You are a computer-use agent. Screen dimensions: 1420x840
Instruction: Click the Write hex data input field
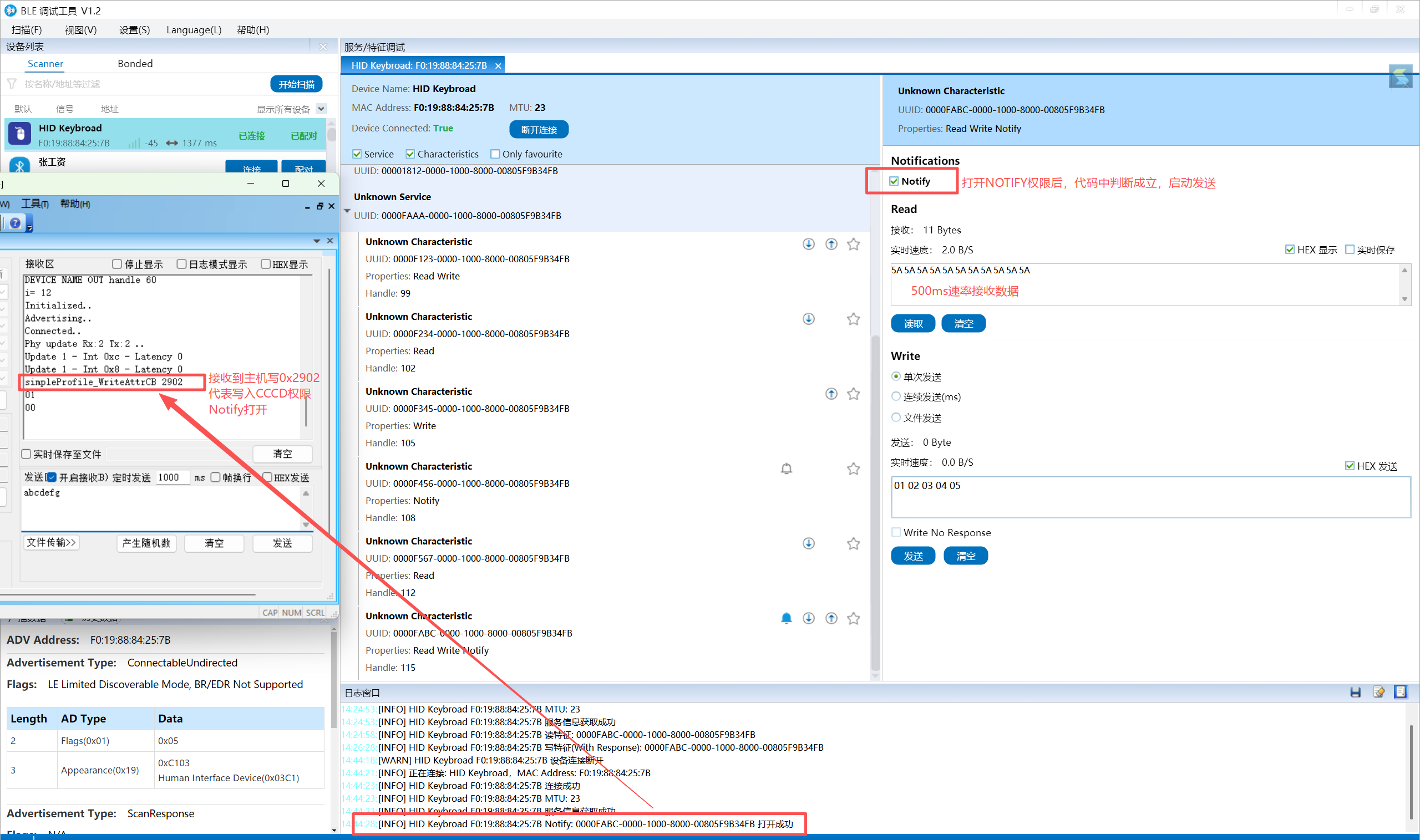point(1149,497)
